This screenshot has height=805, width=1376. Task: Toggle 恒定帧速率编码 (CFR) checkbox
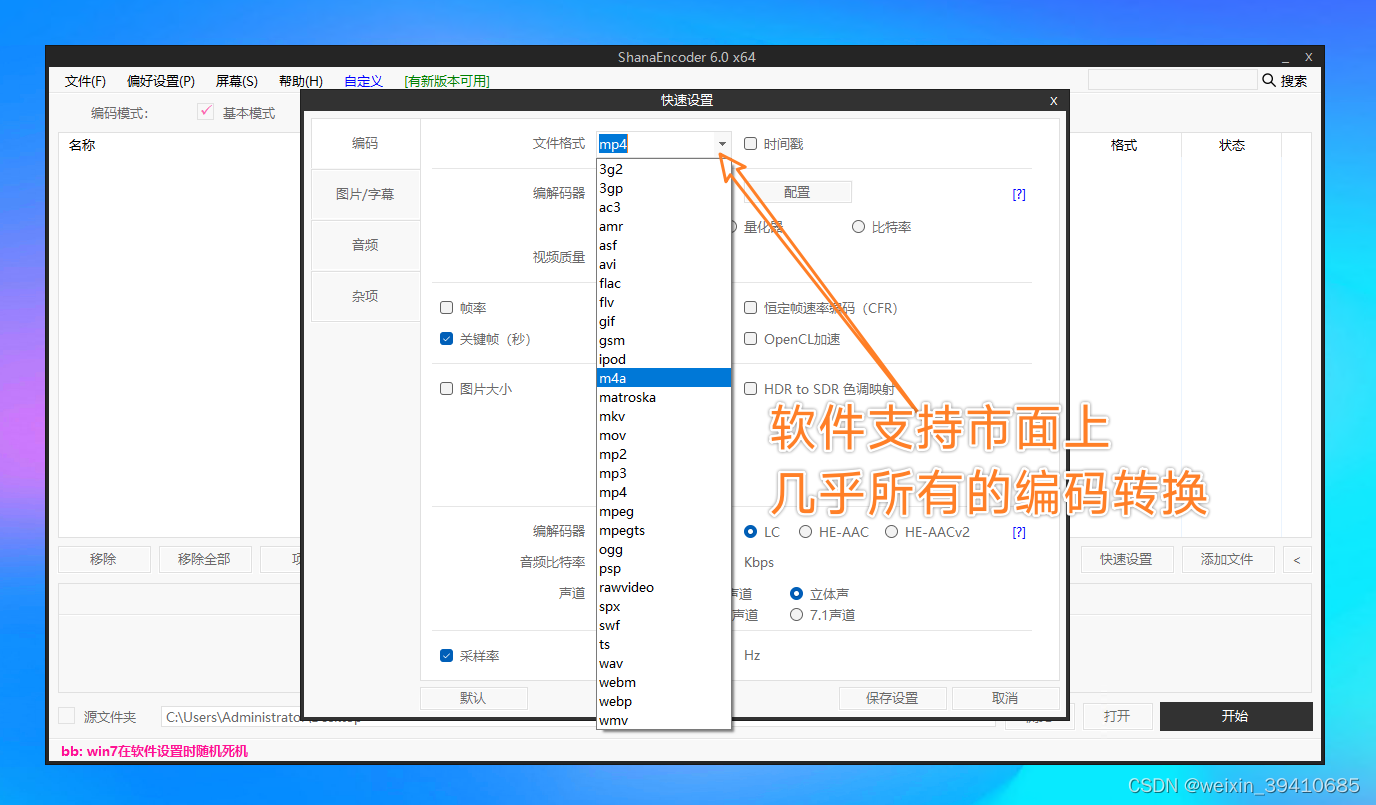point(750,308)
